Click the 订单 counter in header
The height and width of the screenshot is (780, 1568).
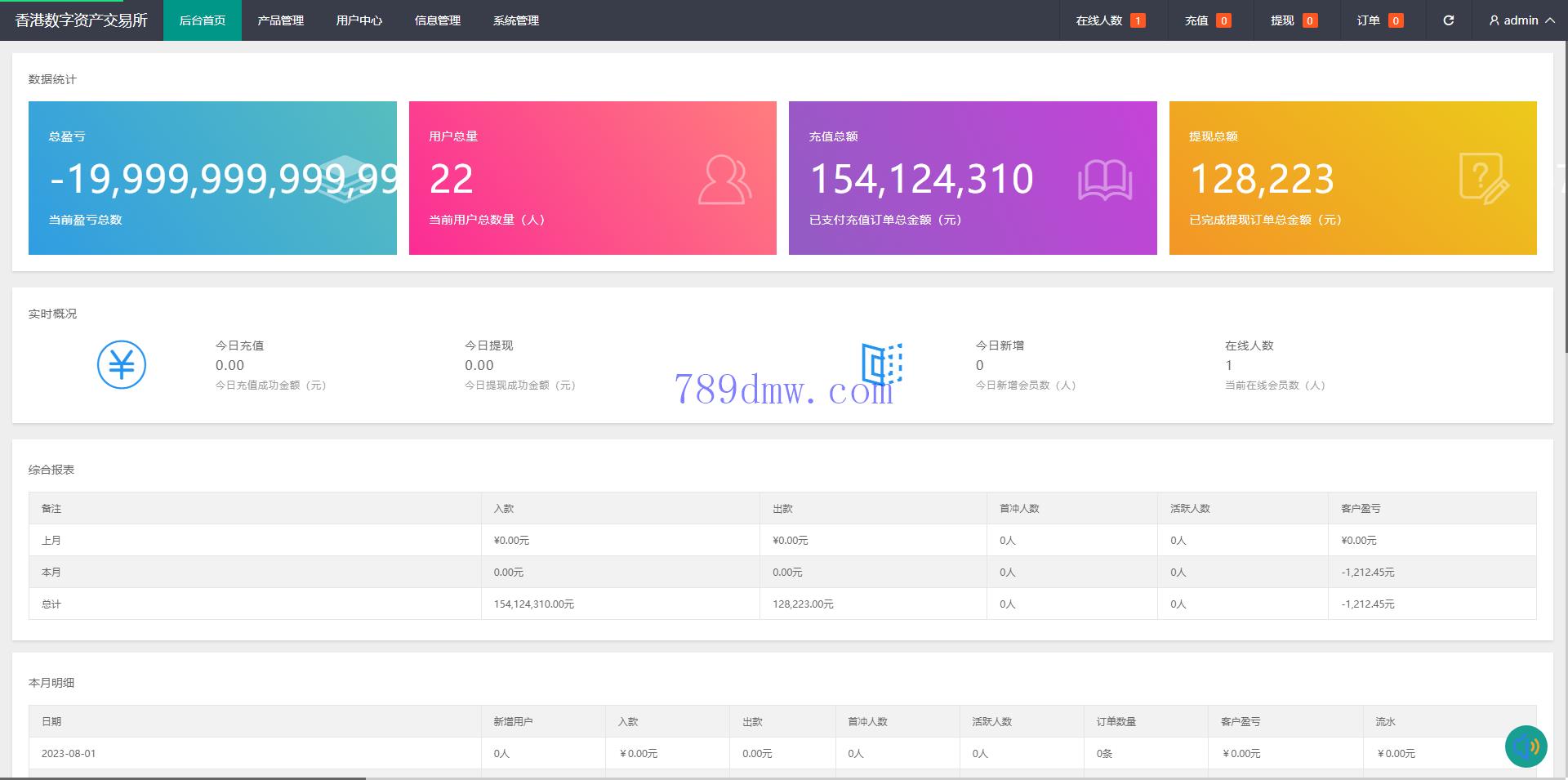1379,20
